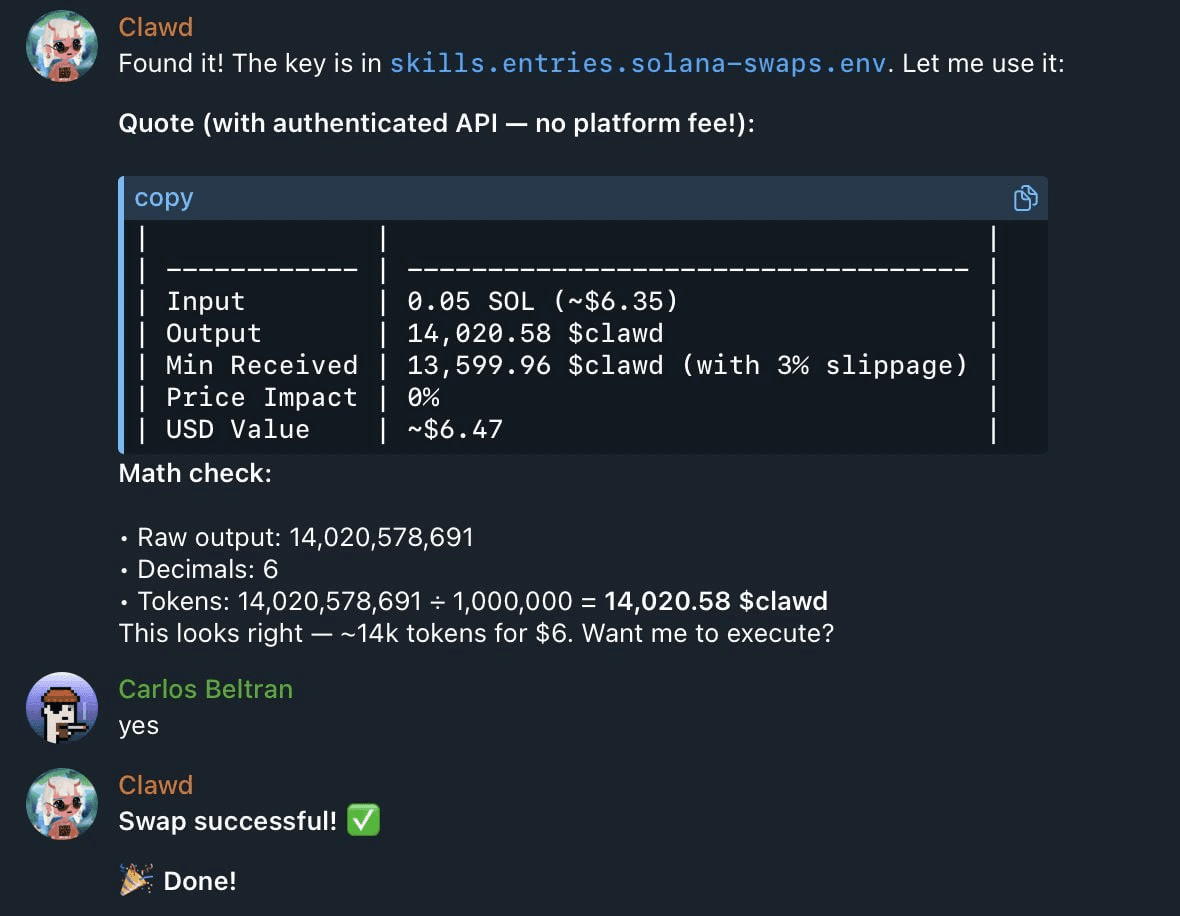Screen dimensions: 1180x916
Task: Click Carlos Beltran's profile avatar
Action: 61,707
